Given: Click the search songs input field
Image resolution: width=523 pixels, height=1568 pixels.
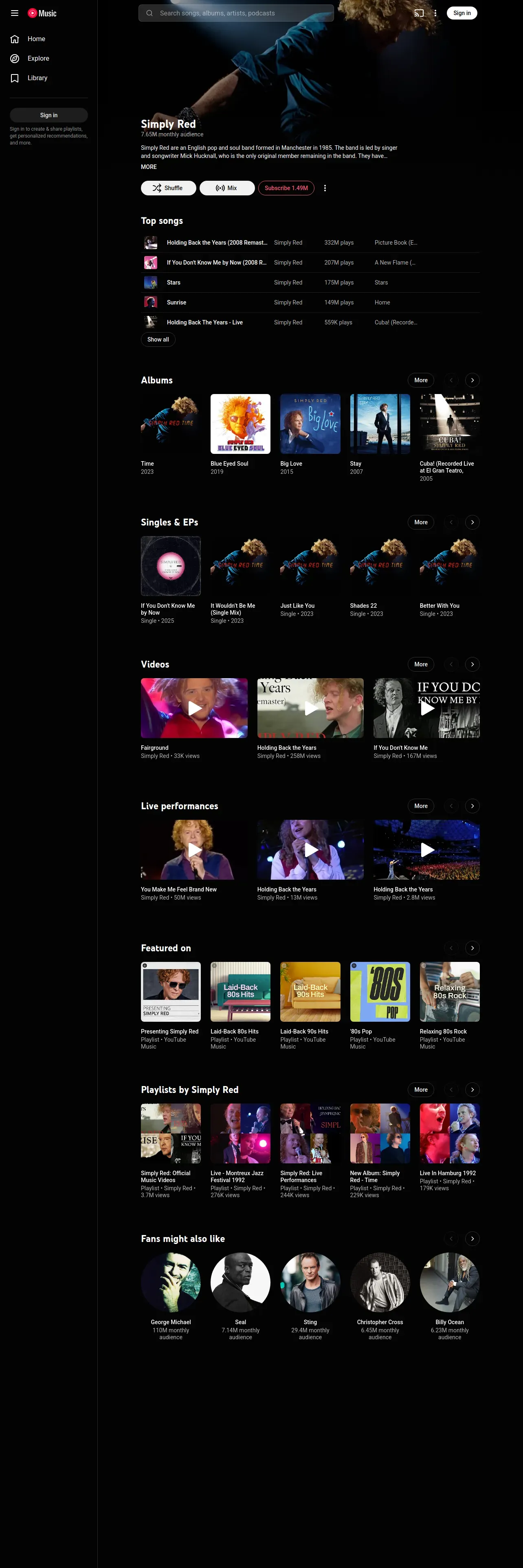Looking at the screenshot, I should [236, 13].
